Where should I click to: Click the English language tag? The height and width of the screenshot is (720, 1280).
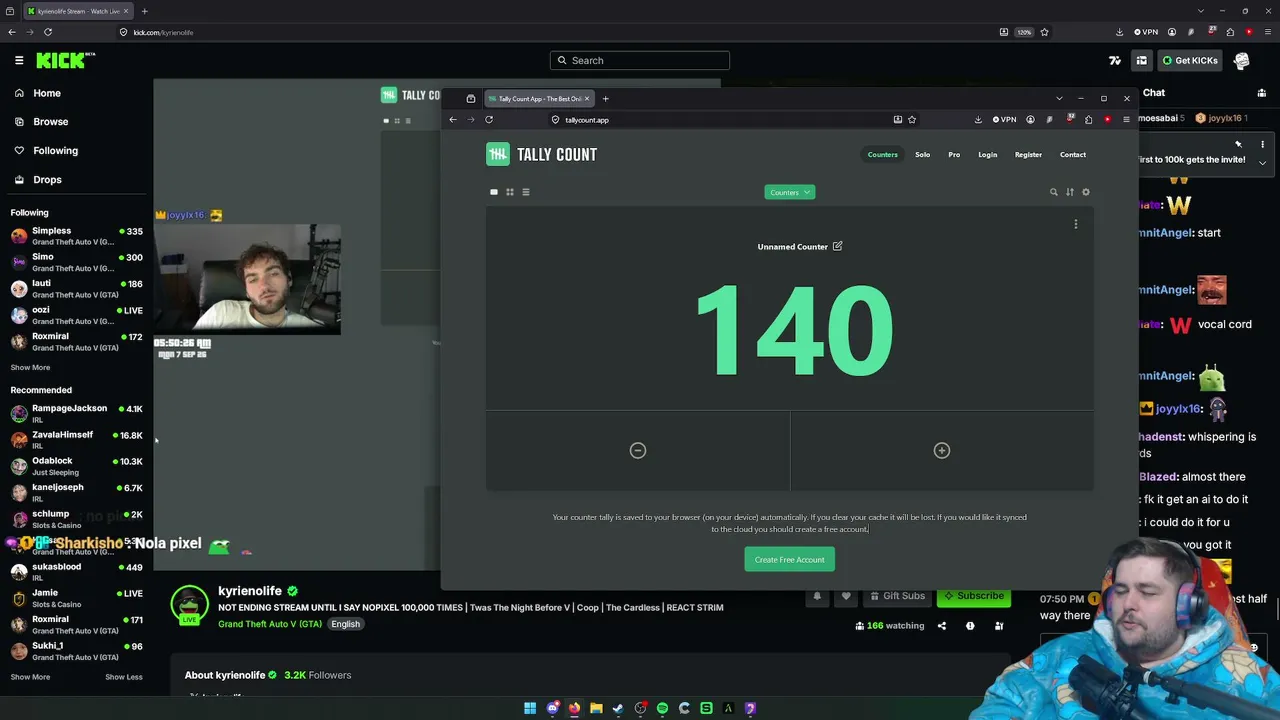(x=345, y=624)
